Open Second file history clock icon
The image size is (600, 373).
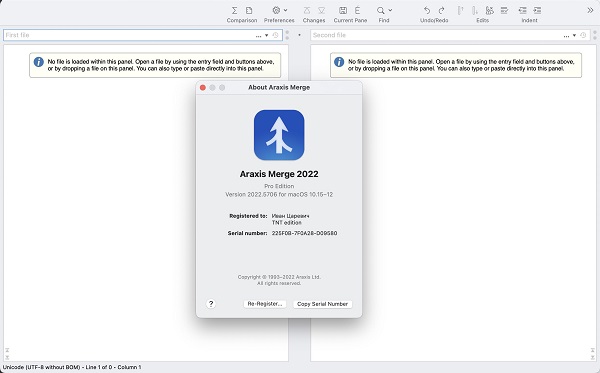click(583, 35)
